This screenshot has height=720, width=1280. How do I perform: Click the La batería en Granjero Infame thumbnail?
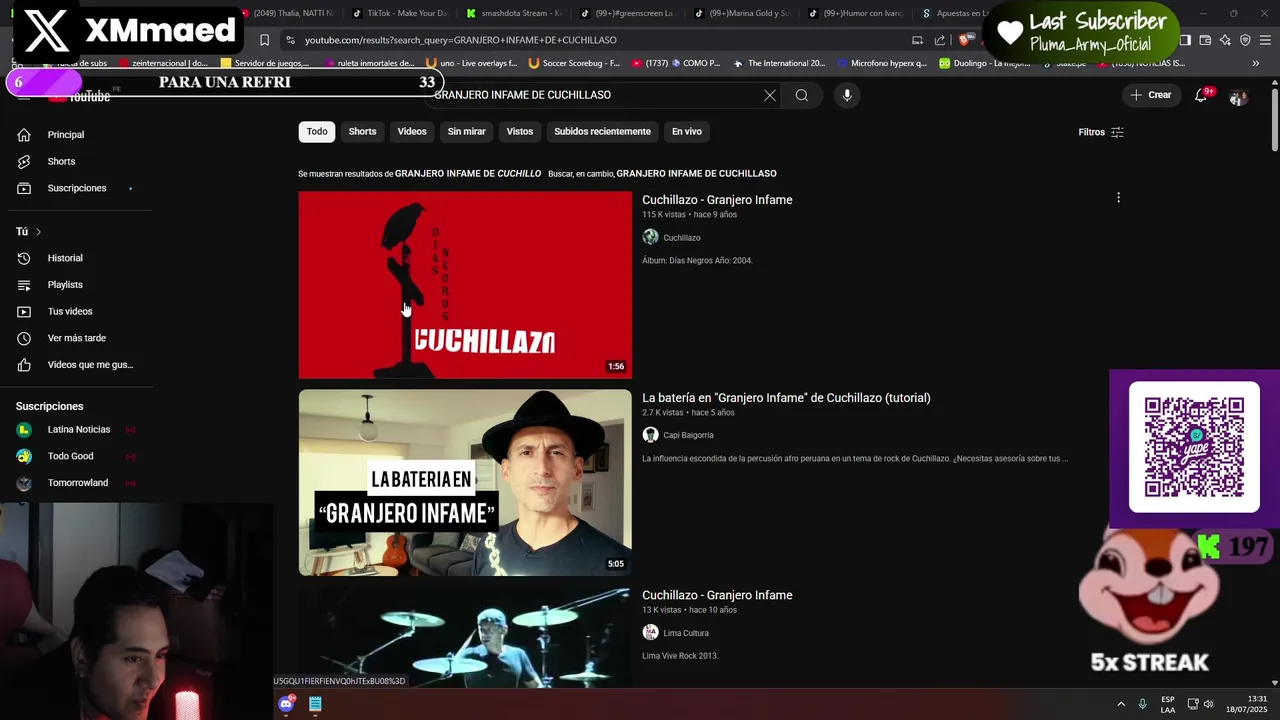(465, 482)
